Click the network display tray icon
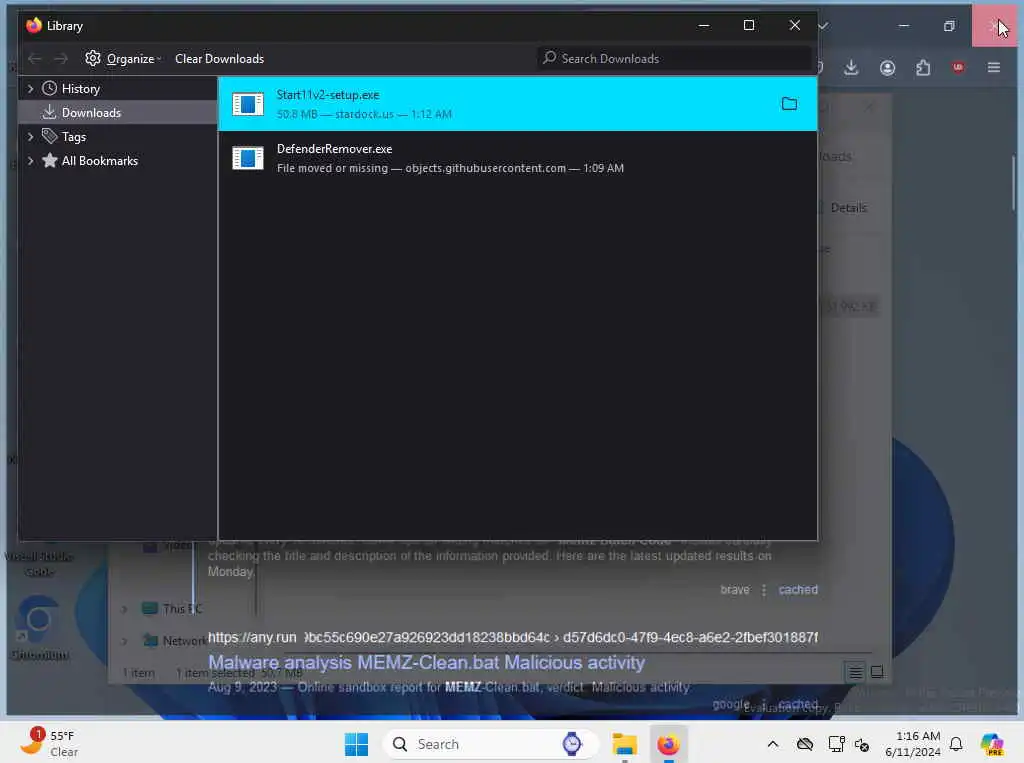 (x=836, y=744)
